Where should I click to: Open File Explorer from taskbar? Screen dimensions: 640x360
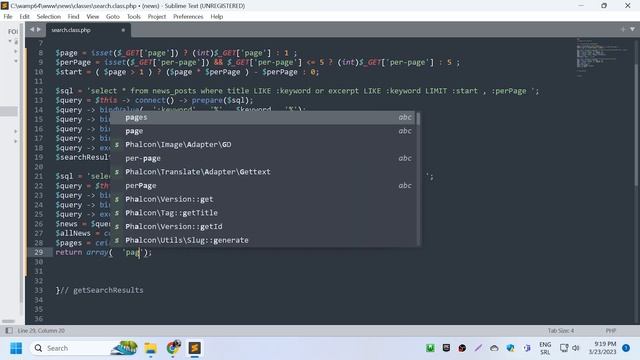(x=150, y=348)
